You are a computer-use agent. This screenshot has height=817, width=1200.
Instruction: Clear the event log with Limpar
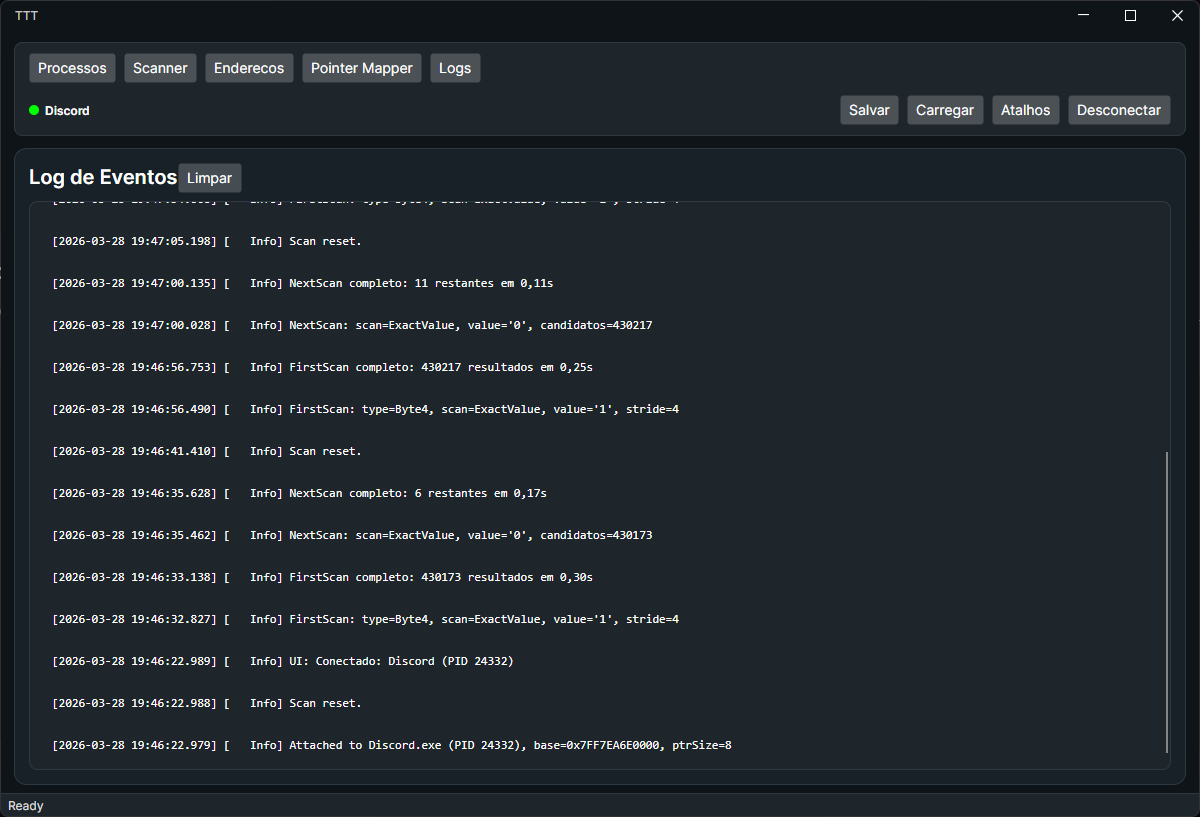click(209, 177)
